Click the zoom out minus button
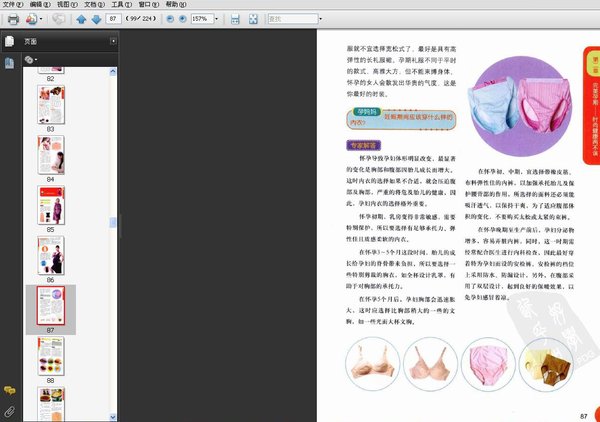Screen dimensions: 600x422 click(x=168, y=19)
